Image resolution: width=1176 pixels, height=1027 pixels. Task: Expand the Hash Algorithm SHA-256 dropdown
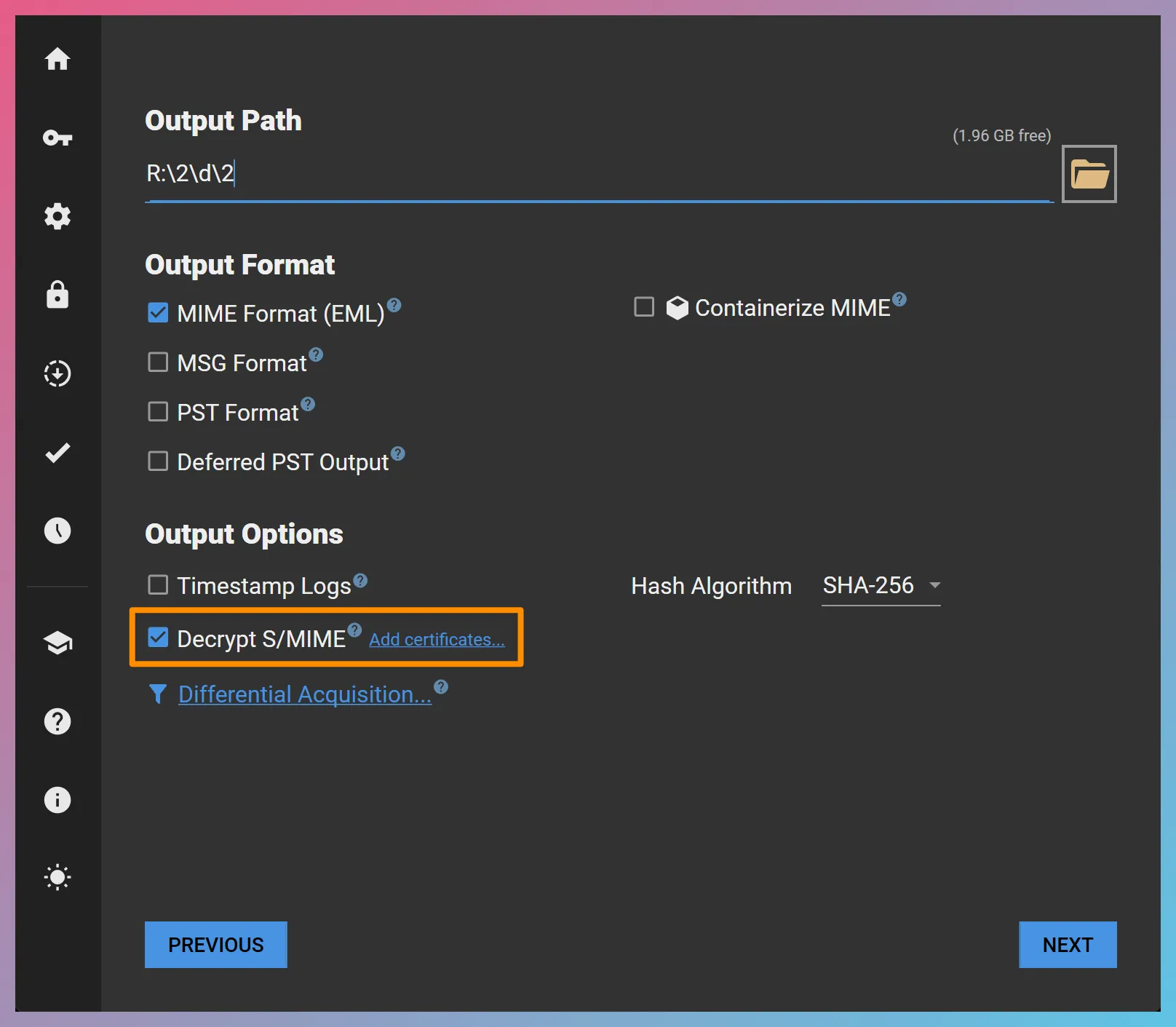click(x=881, y=586)
